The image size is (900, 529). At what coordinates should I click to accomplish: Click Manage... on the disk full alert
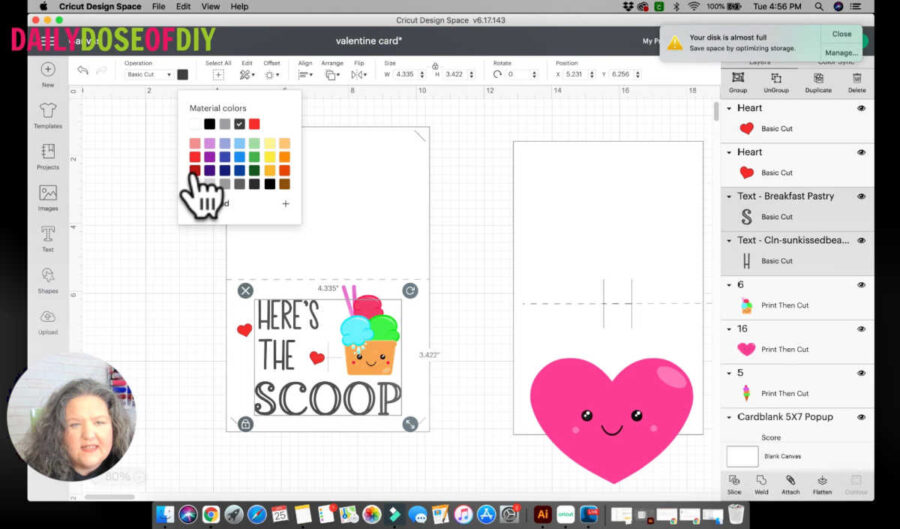(x=841, y=52)
